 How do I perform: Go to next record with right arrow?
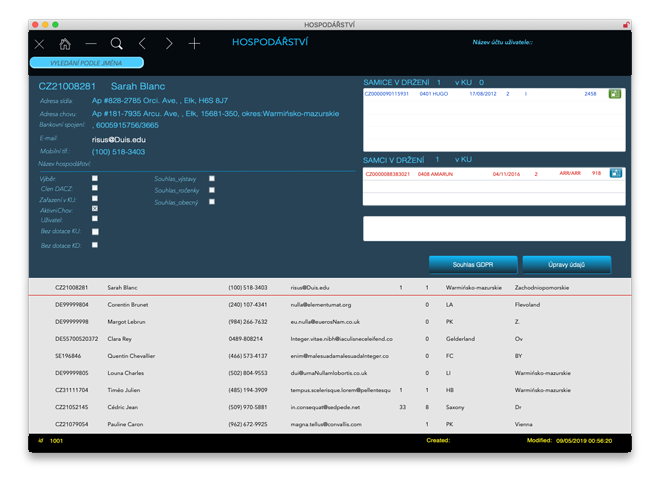pyautogui.click(x=169, y=44)
